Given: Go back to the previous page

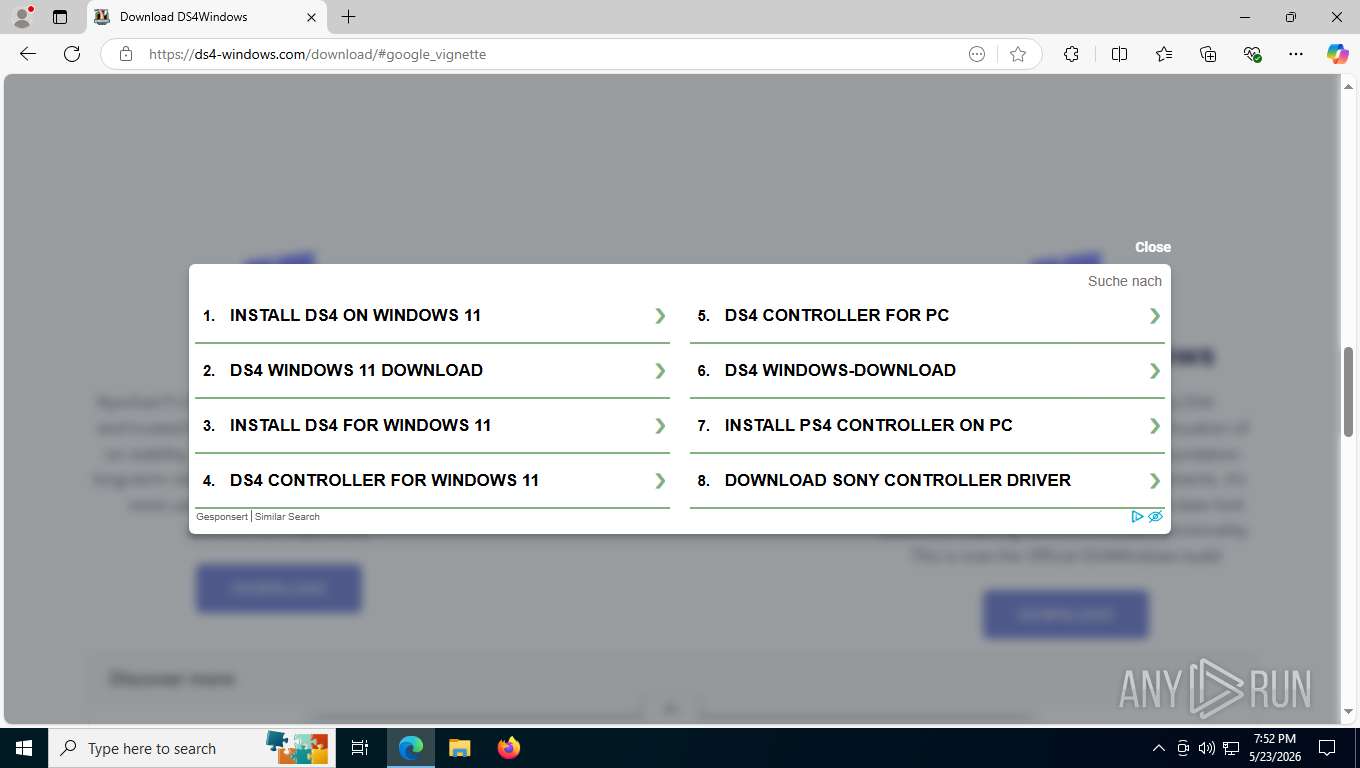Looking at the screenshot, I should click(x=28, y=54).
